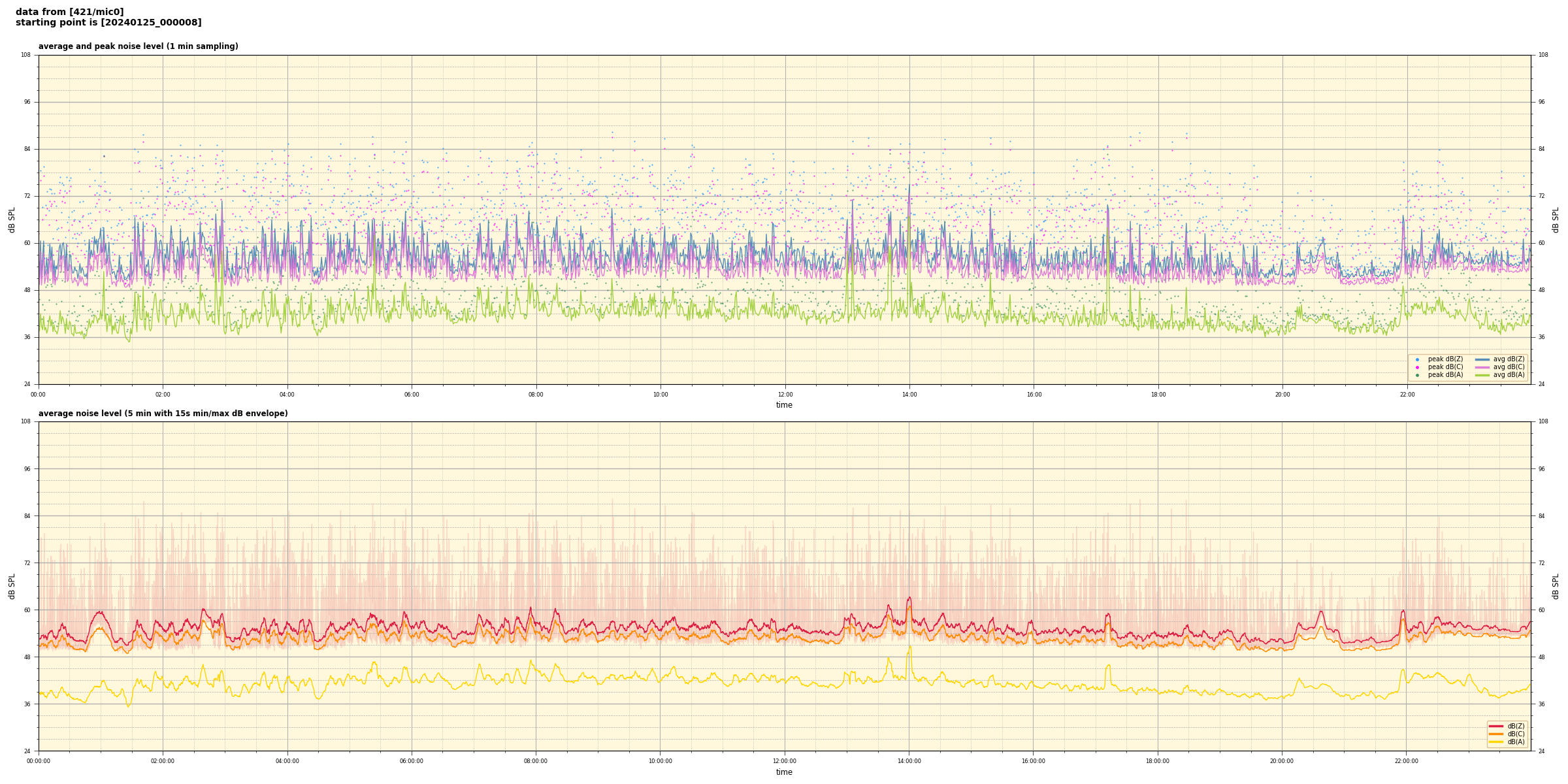
Task: Click the 06:00 tick label on top chart
Action: pos(412,395)
